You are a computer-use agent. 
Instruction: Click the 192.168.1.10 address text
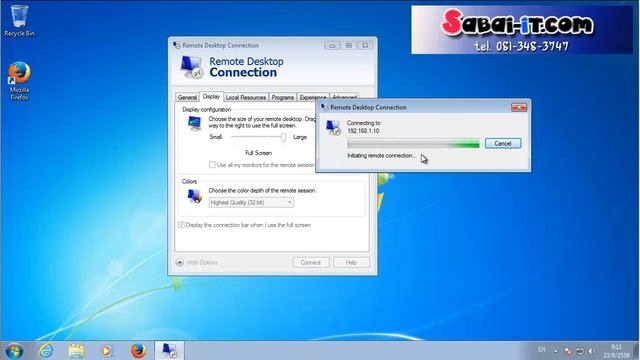[x=363, y=131]
